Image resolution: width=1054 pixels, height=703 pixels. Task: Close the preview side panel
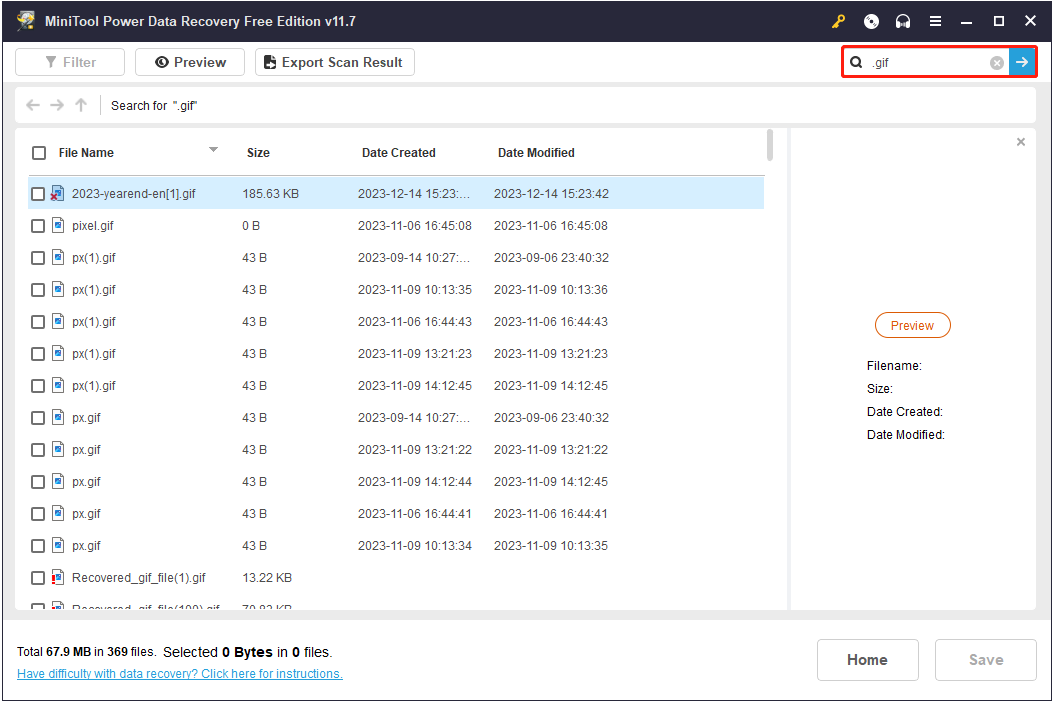(1020, 142)
